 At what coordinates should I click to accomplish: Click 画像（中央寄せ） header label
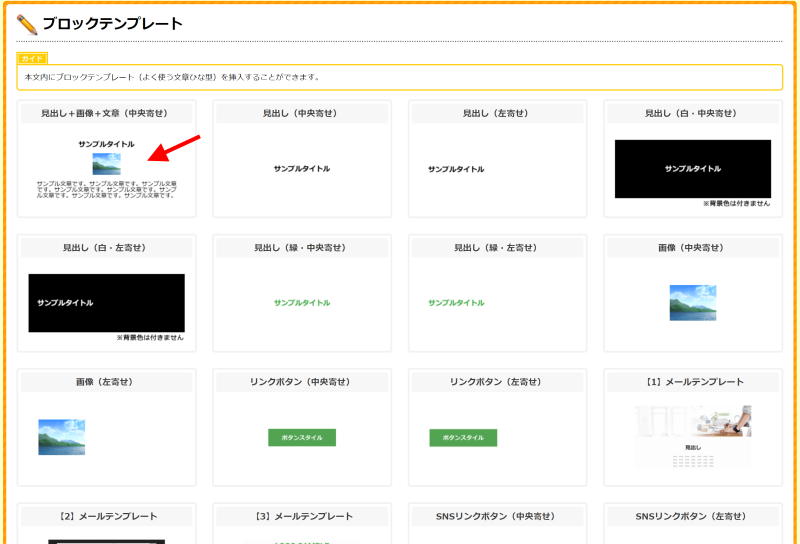(x=693, y=248)
